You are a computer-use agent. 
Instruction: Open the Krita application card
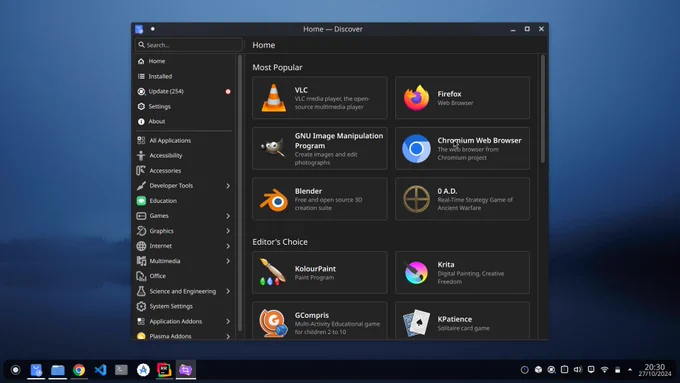pos(462,272)
